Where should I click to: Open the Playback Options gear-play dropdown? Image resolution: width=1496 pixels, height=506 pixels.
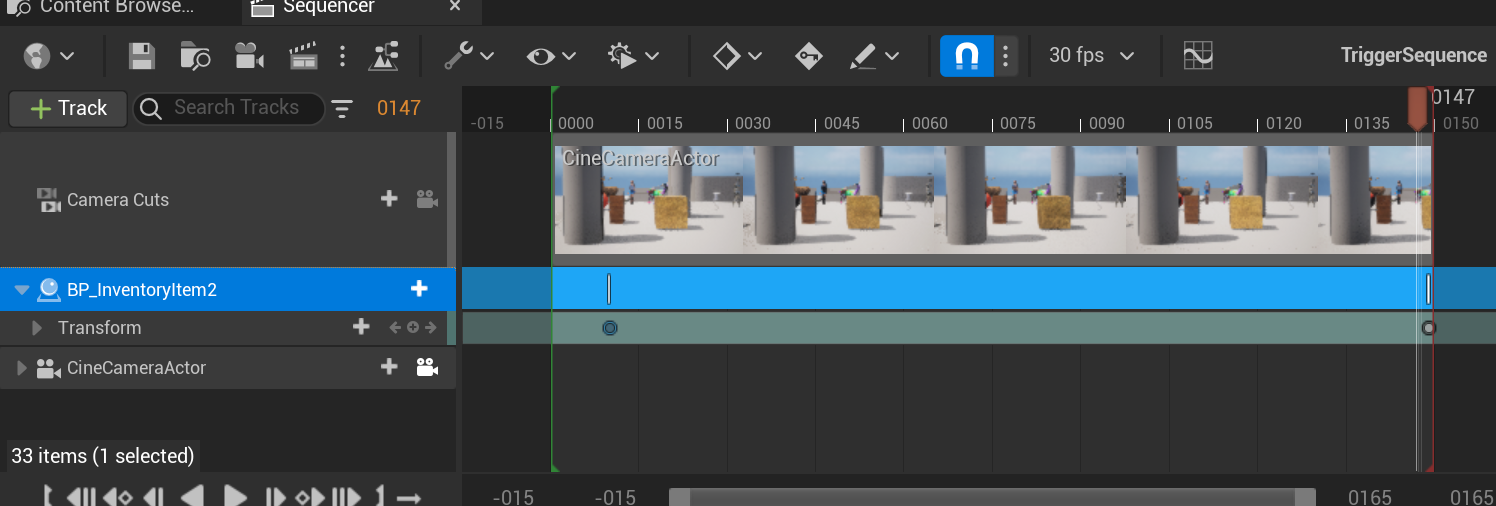pyautogui.click(x=635, y=56)
